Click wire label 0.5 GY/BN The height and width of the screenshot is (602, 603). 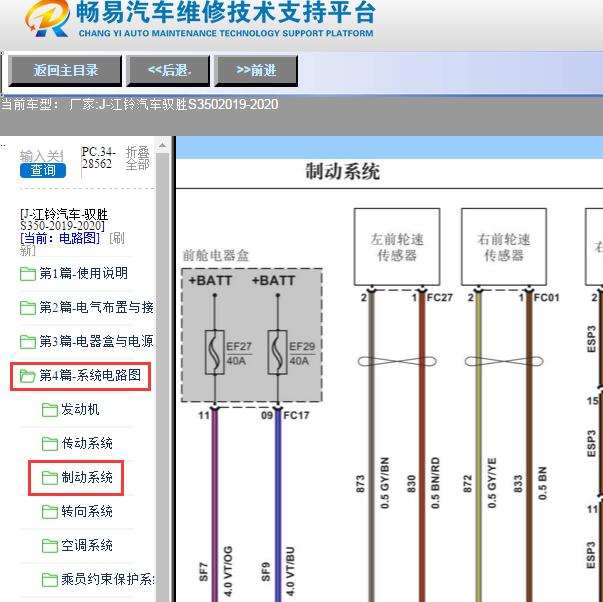point(385,483)
